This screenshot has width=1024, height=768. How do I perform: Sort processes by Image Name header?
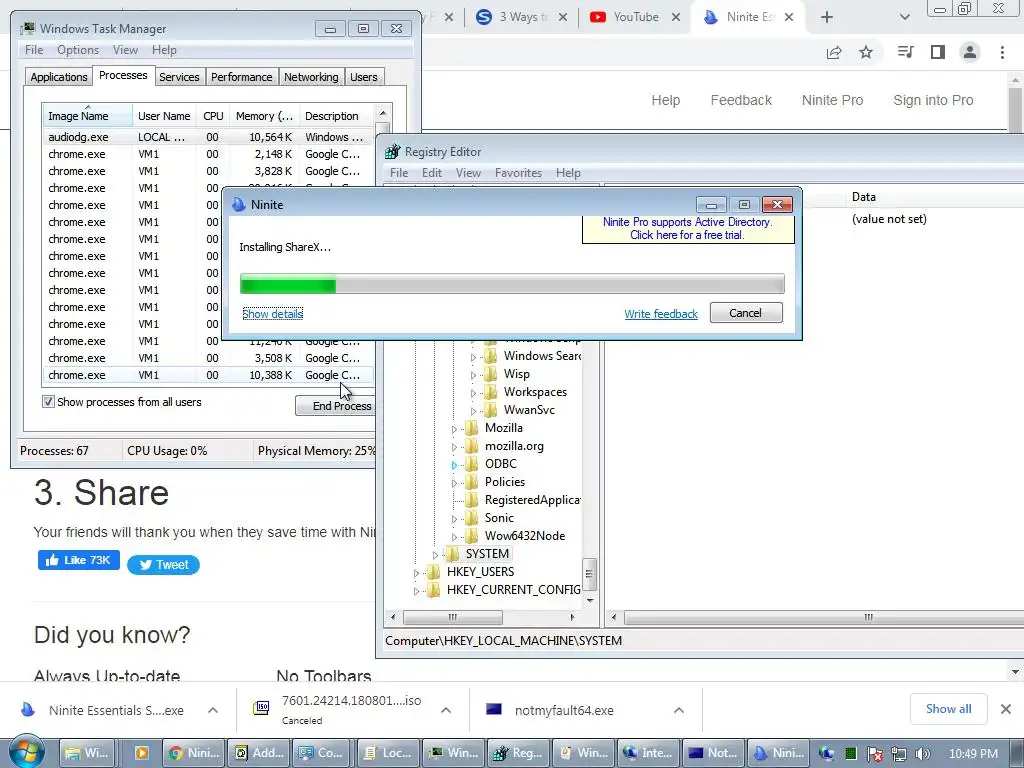pos(87,116)
